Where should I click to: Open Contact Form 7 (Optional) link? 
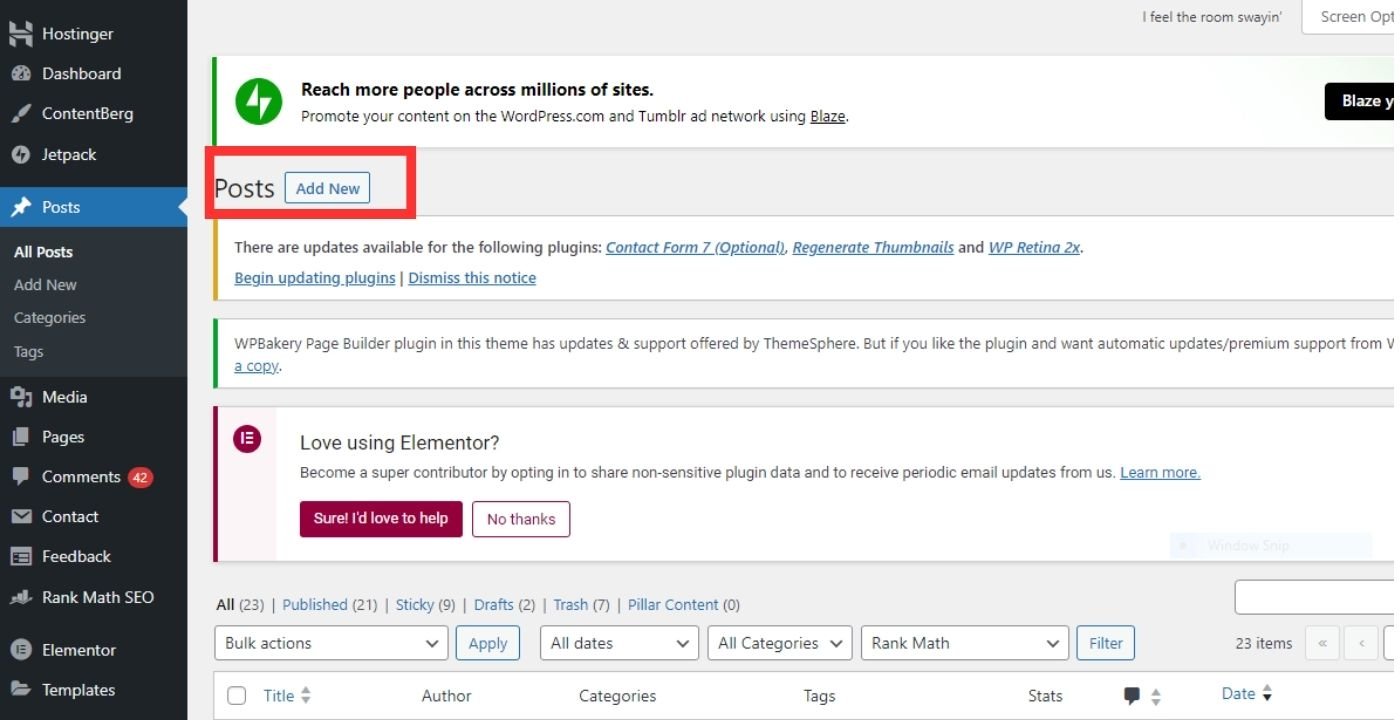click(695, 247)
